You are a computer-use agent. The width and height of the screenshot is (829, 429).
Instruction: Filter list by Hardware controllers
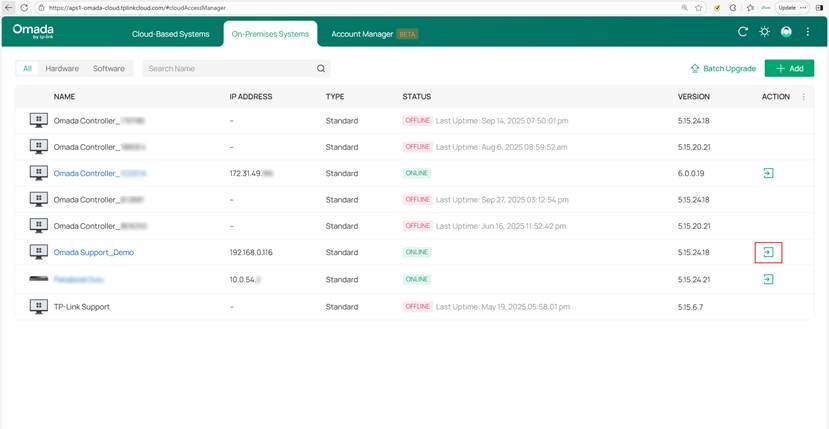[x=62, y=69]
